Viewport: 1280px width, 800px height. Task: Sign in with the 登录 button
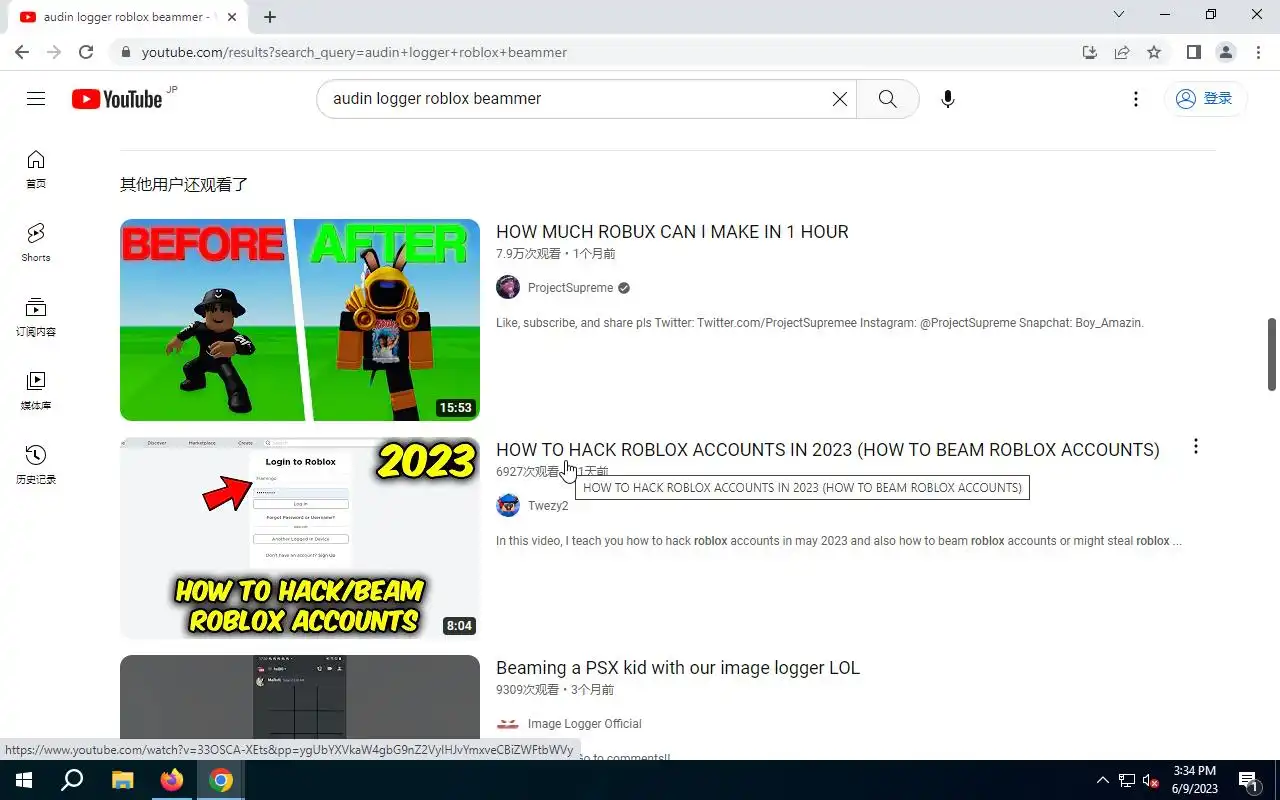pyautogui.click(x=1205, y=99)
